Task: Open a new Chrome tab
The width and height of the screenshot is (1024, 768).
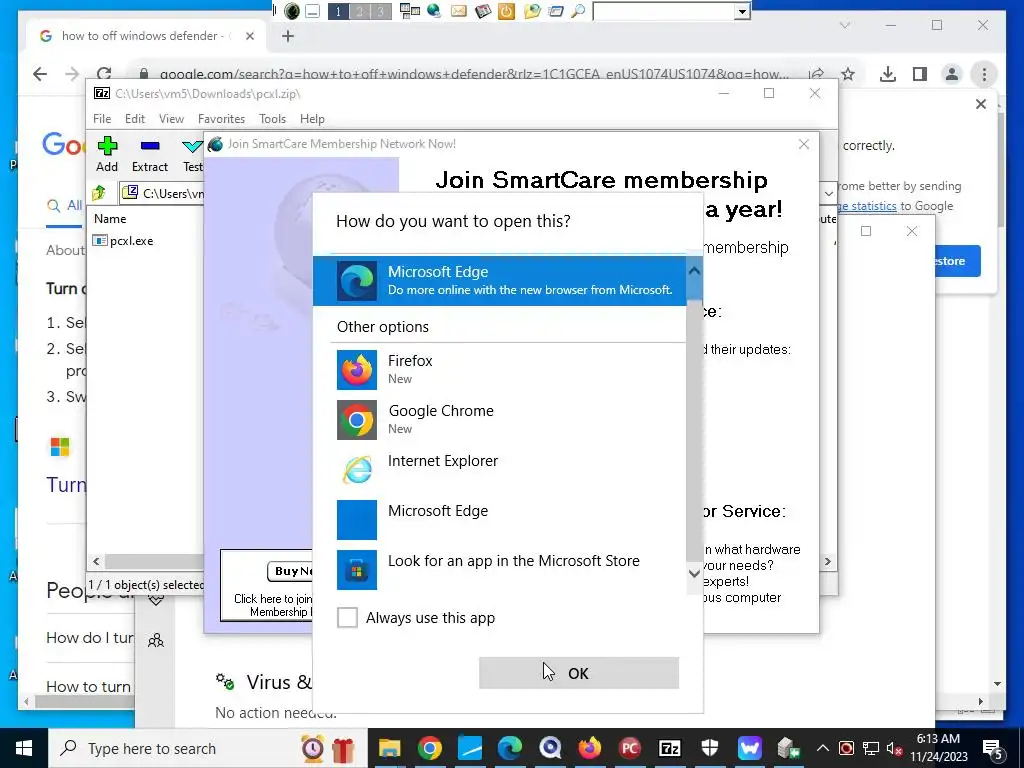Action: coord(288,36)
